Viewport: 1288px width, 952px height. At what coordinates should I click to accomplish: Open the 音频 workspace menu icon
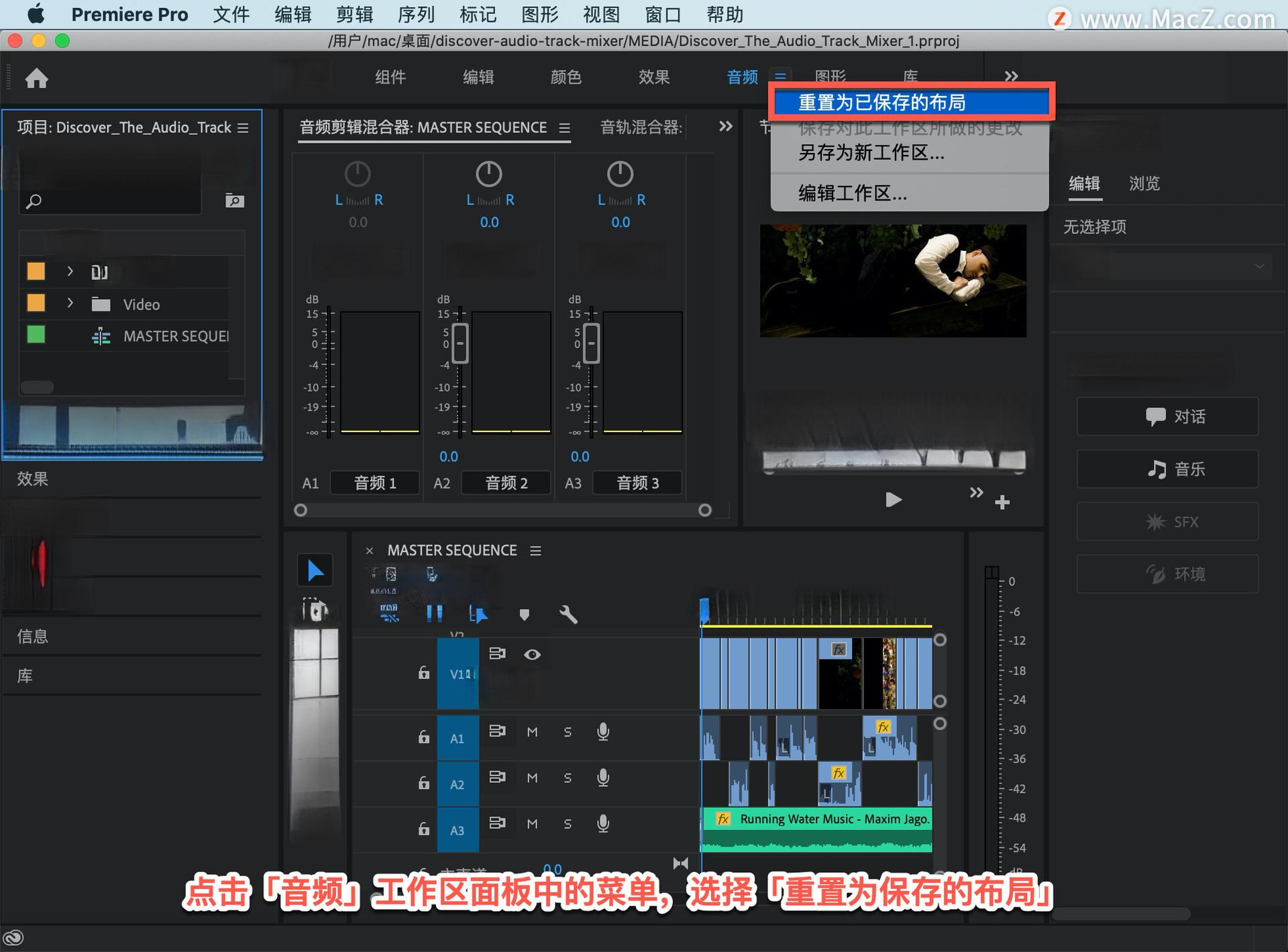(x=780, y=76)
